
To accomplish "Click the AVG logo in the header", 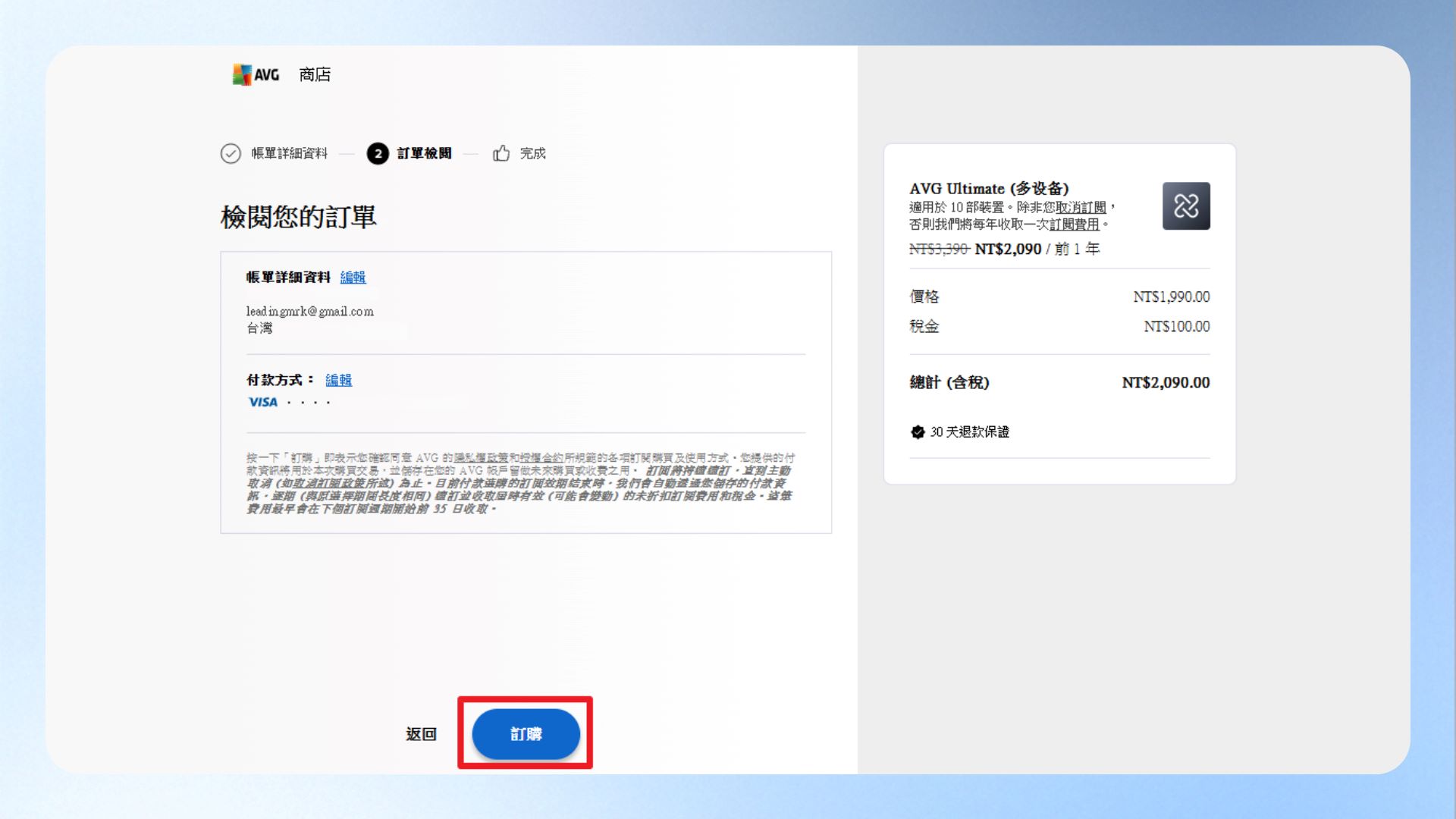I will pos(256,74).
